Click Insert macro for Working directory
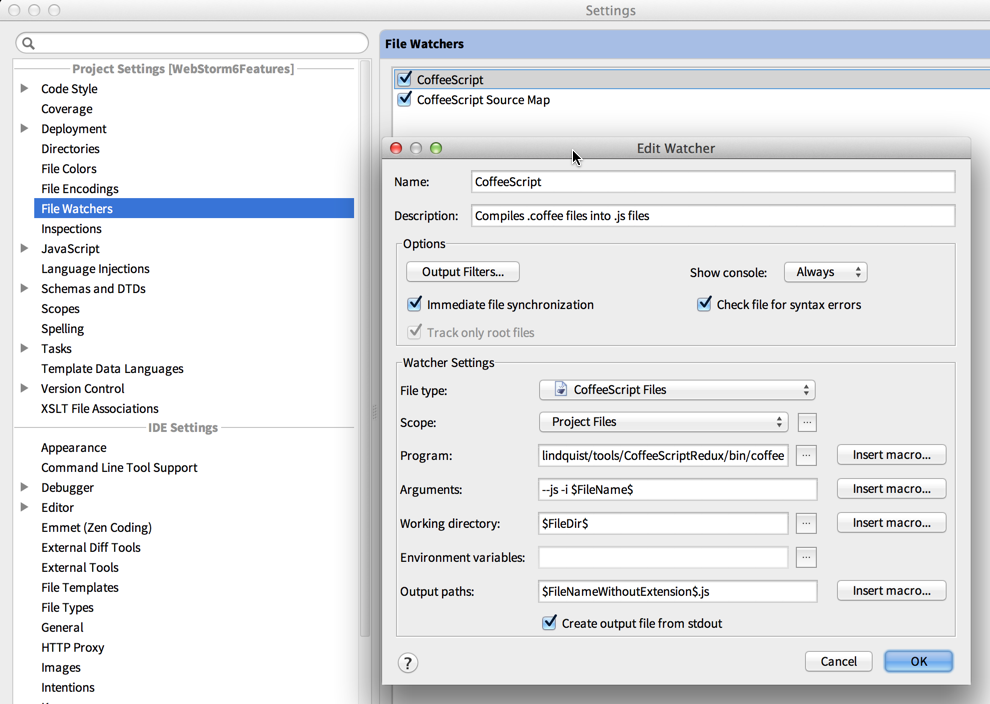990x704 pixels. click(892, 523)
